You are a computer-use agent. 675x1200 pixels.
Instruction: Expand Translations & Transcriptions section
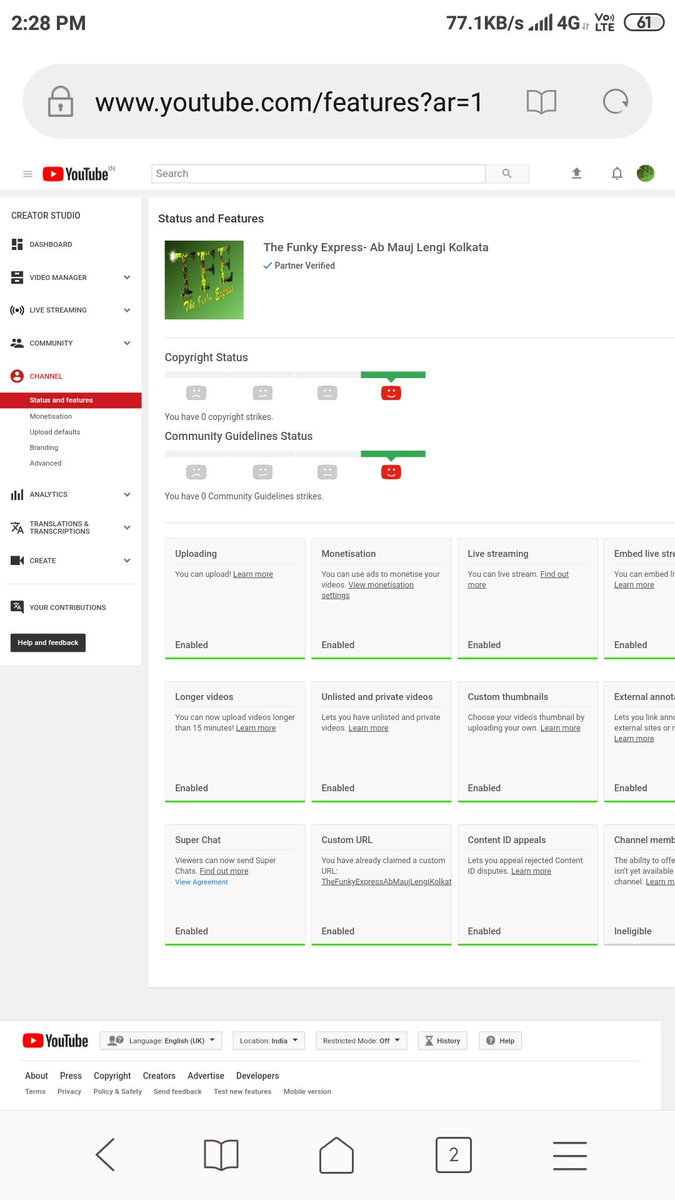pos(127,527)
